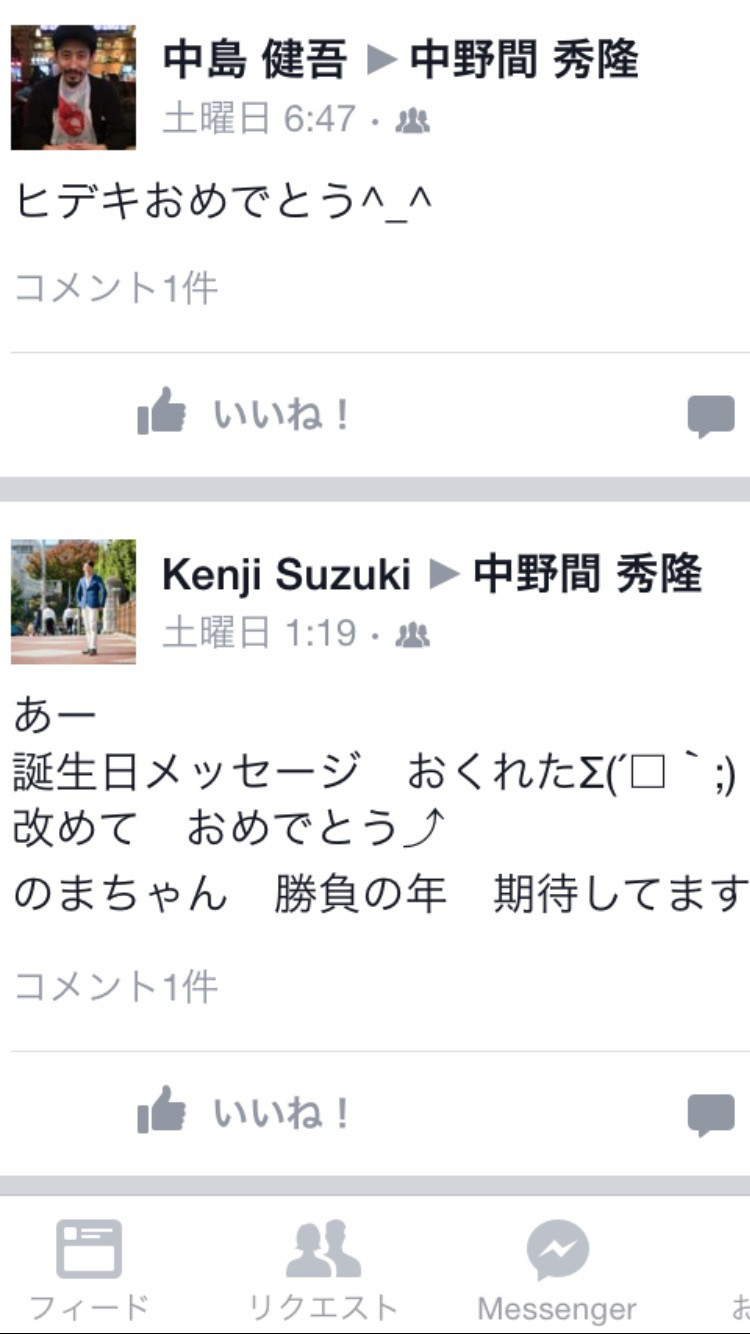Viewport: 750px width, 1334px height.
Task: Open the Messenger tab
Action: 557,1269
